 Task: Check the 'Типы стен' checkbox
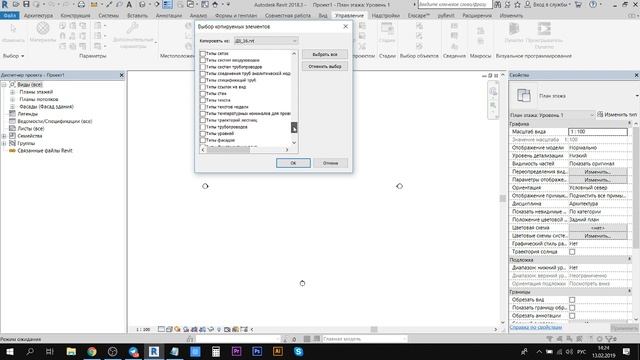(203, 93)
